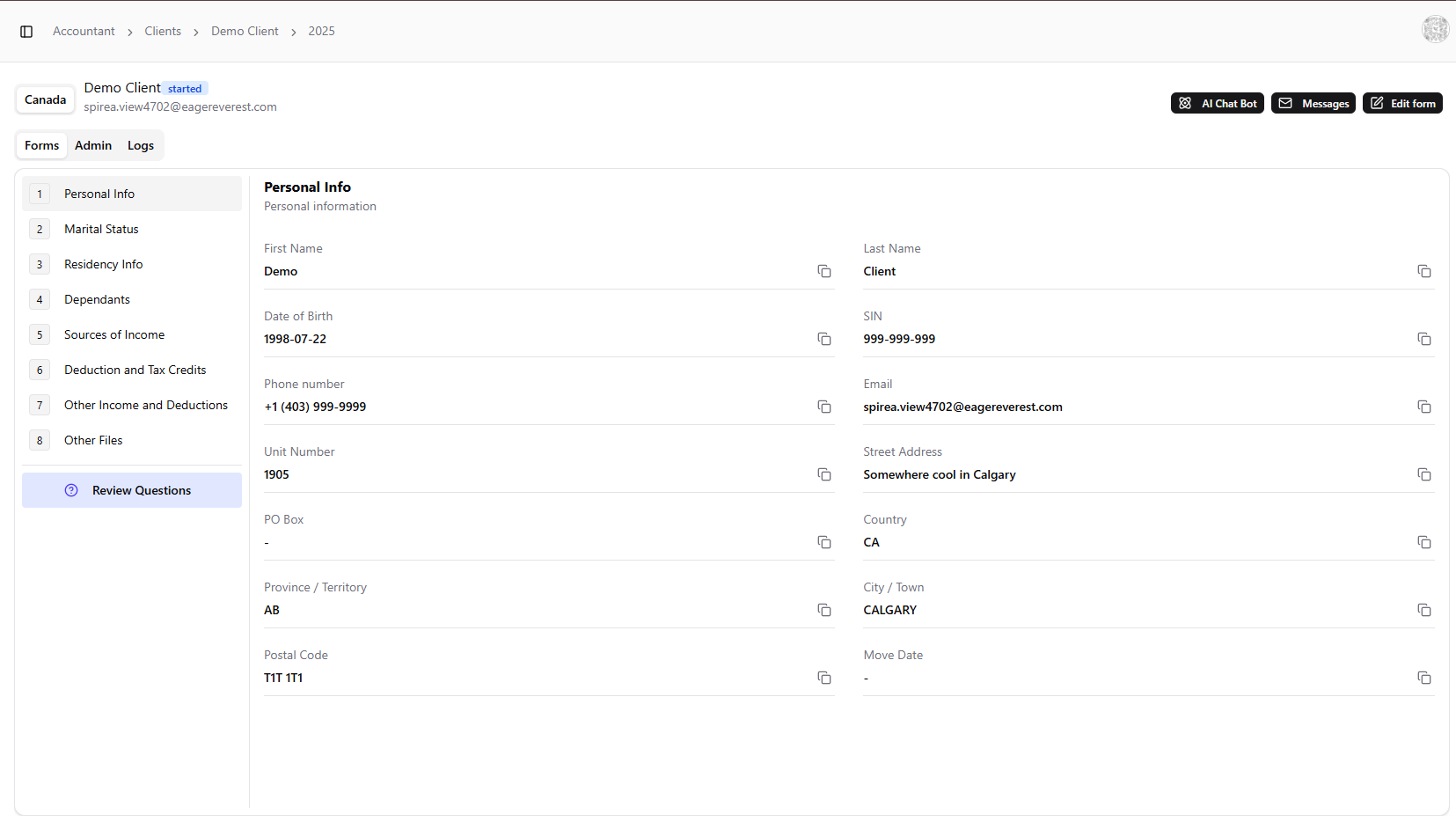Copy the Email field value
This screenshot has height=829, width=1456.
pyautogui.click(x=1424, y=407)
